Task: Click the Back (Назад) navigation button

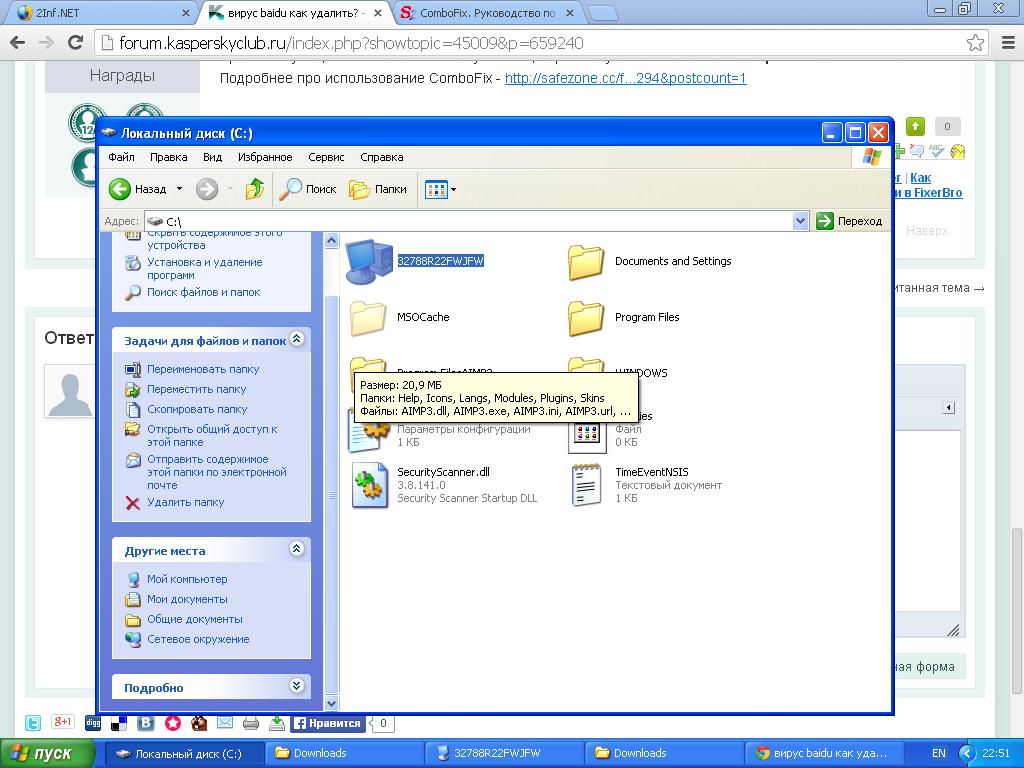Action: (138, 189)
